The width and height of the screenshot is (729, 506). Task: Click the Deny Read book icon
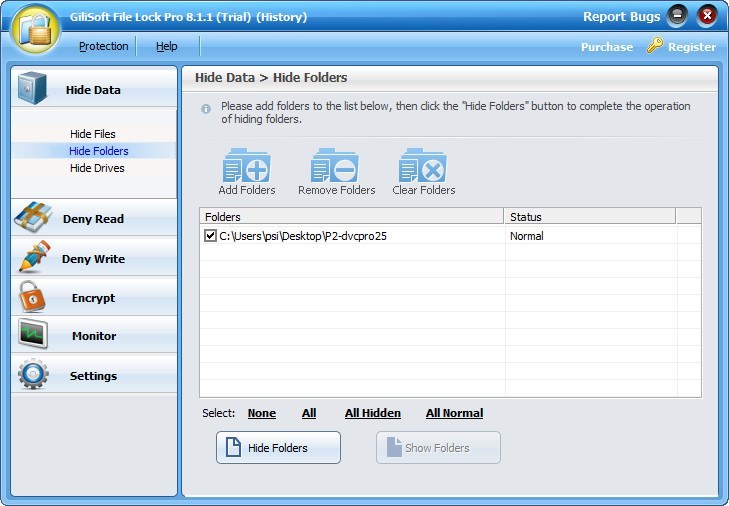coord(33,217)
